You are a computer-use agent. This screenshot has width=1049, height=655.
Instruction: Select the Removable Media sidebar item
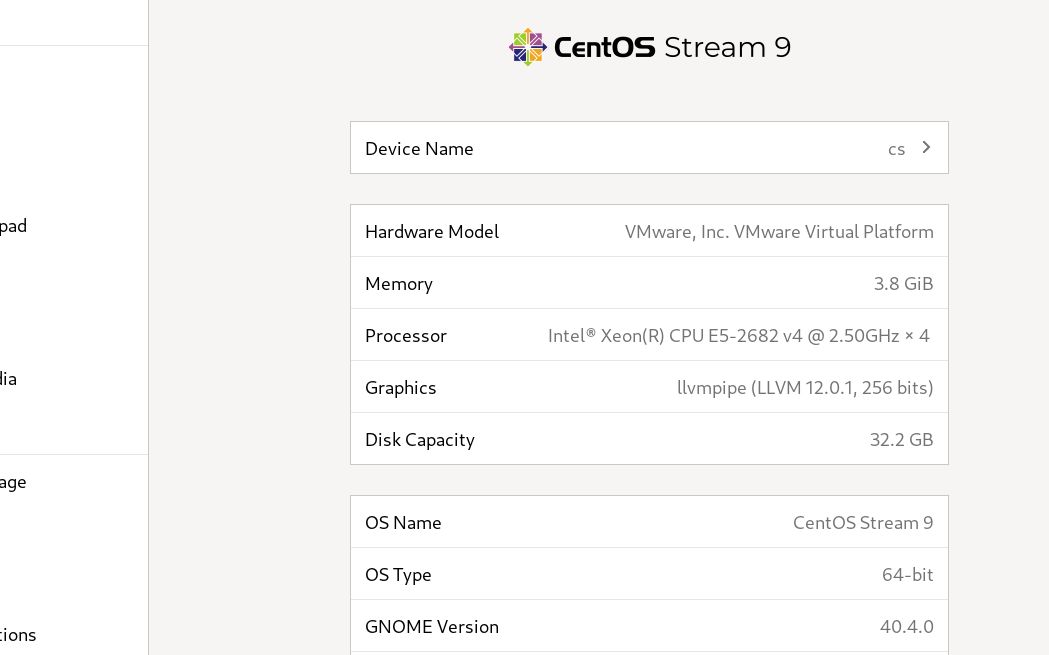[x=9, y=378]
